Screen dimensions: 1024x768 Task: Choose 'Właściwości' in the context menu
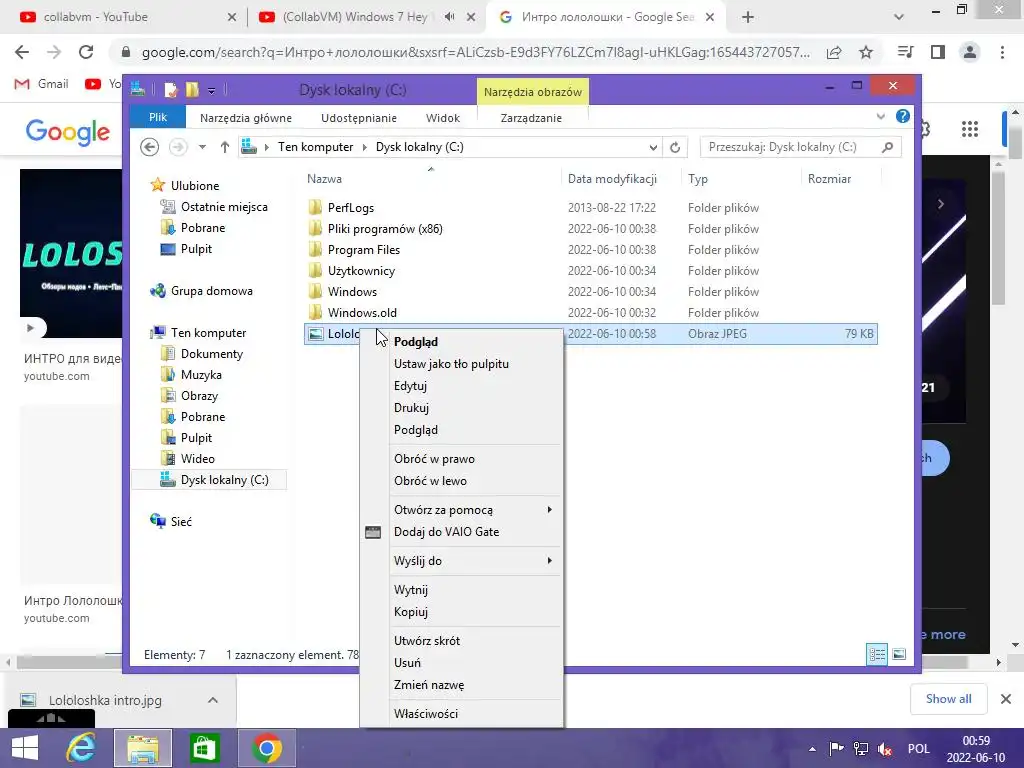point(426,714)
